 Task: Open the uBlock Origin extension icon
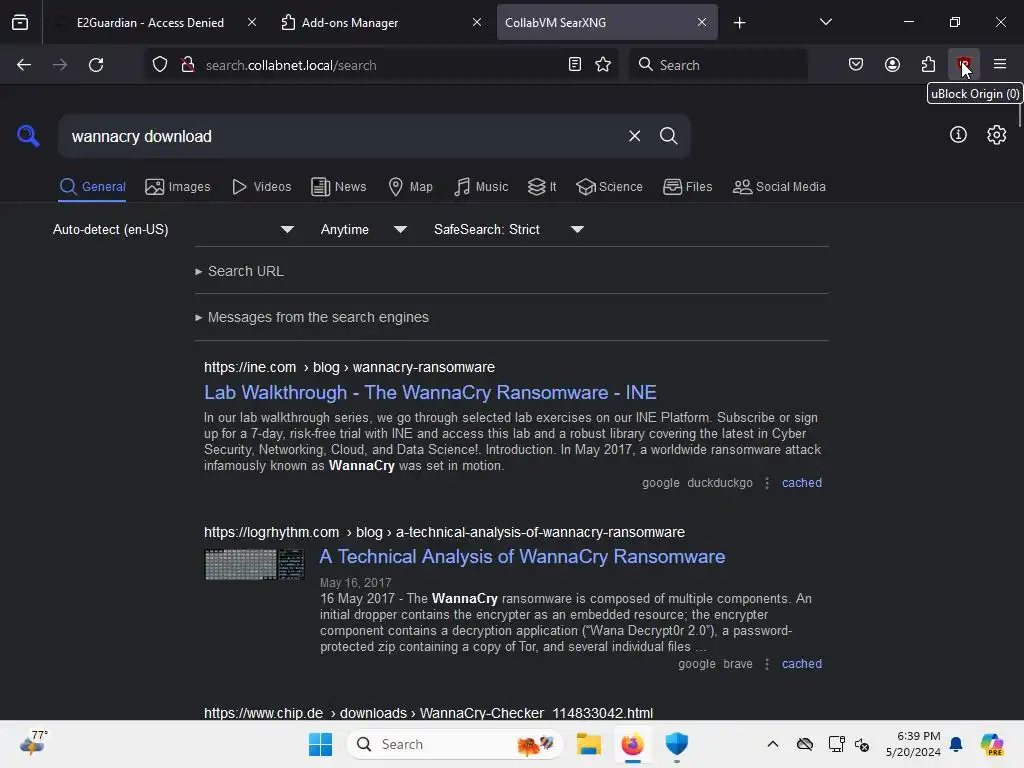pyautogui.click(x=963, y=64)
